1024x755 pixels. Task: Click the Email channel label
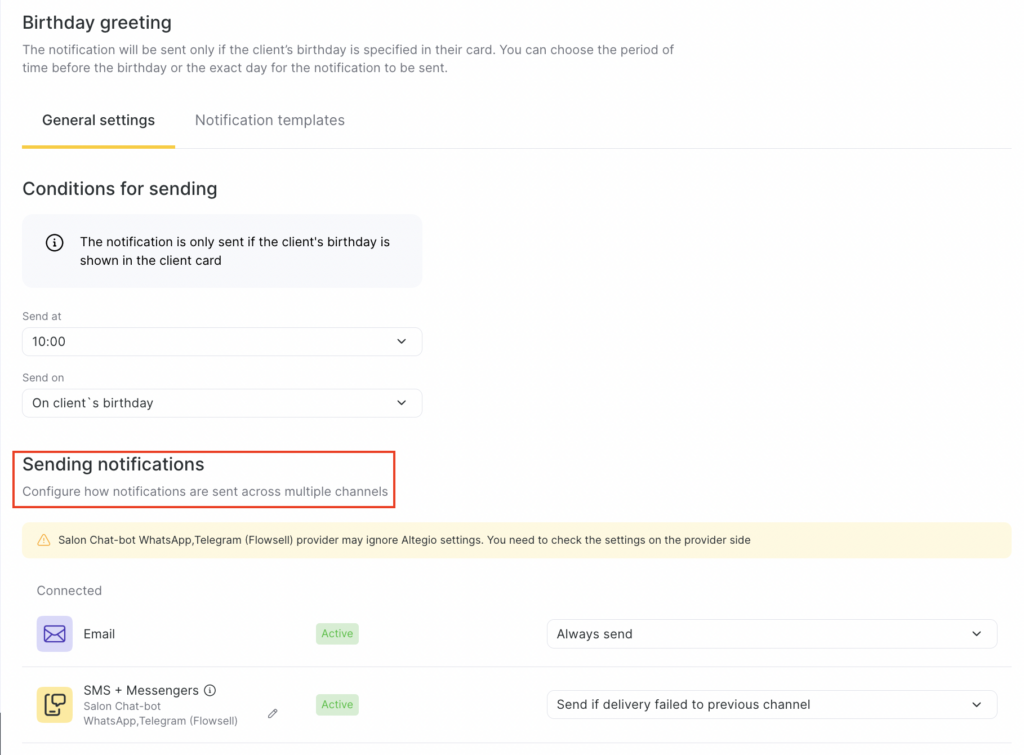click(99, 634)
